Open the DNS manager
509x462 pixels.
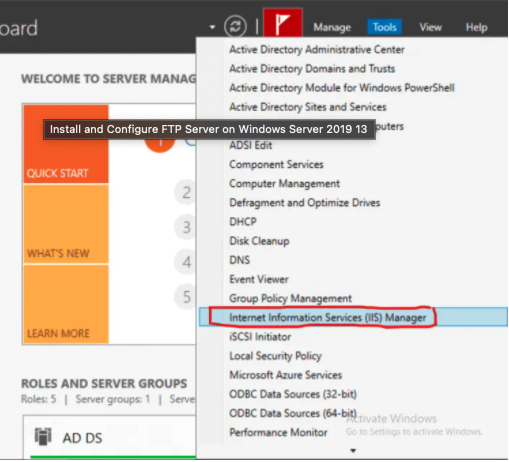coord(240,260)
